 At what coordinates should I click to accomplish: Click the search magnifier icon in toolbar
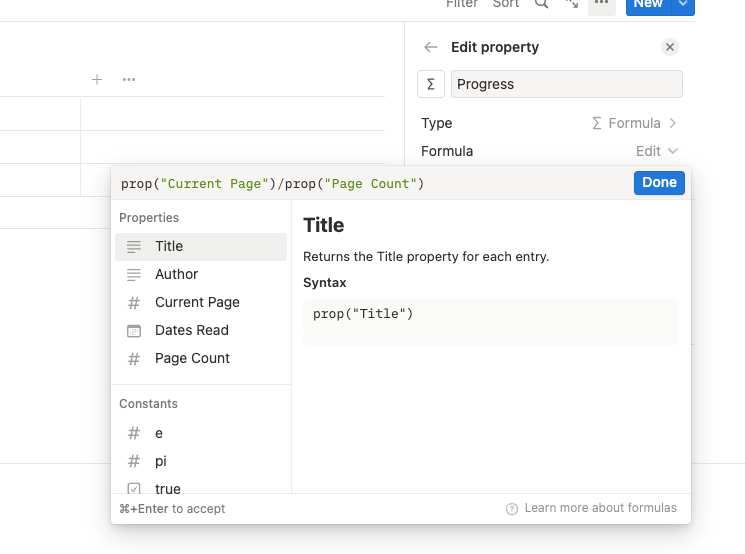[541, 4]
